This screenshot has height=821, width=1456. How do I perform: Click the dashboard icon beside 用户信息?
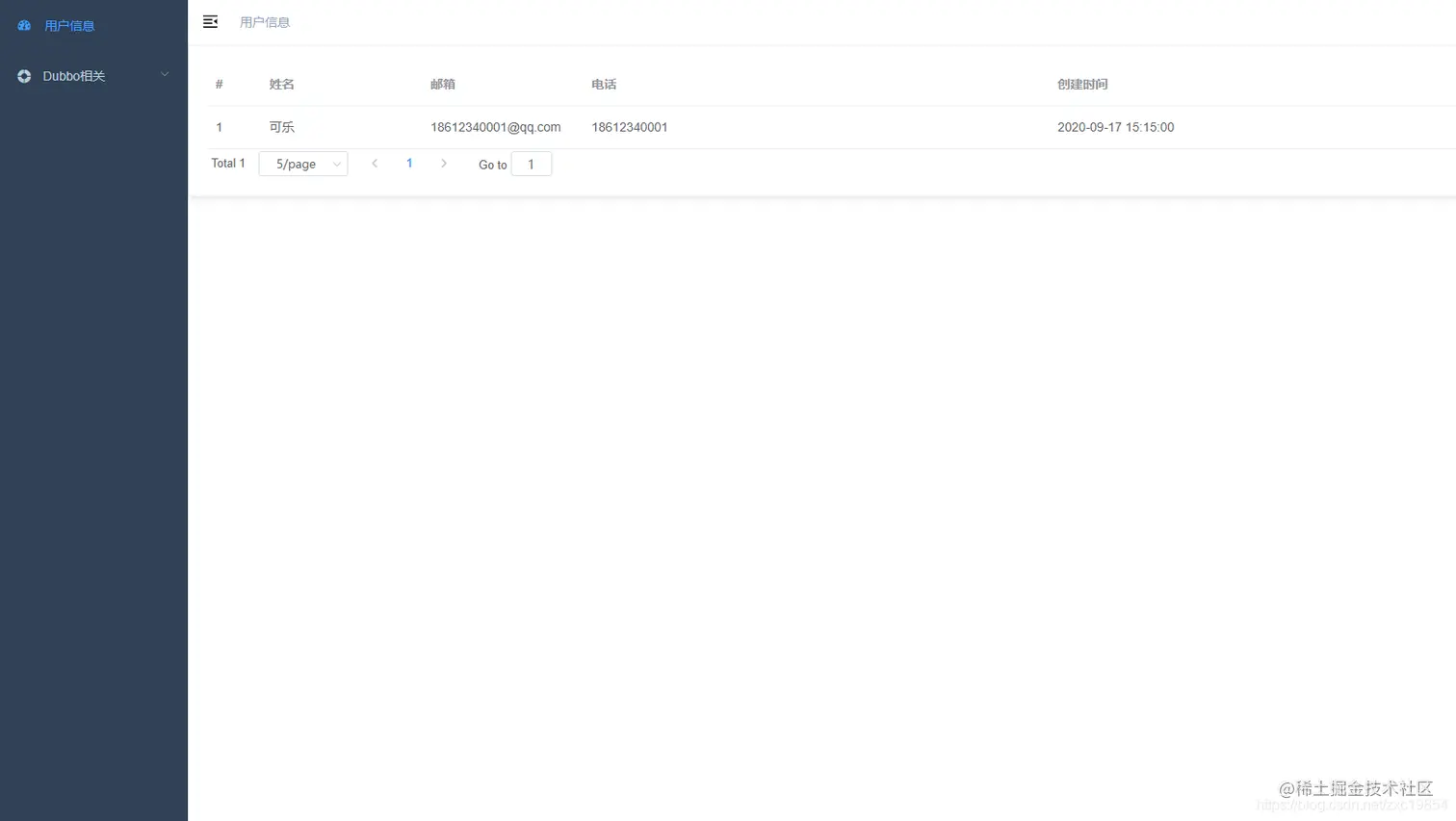coord(24,26)
